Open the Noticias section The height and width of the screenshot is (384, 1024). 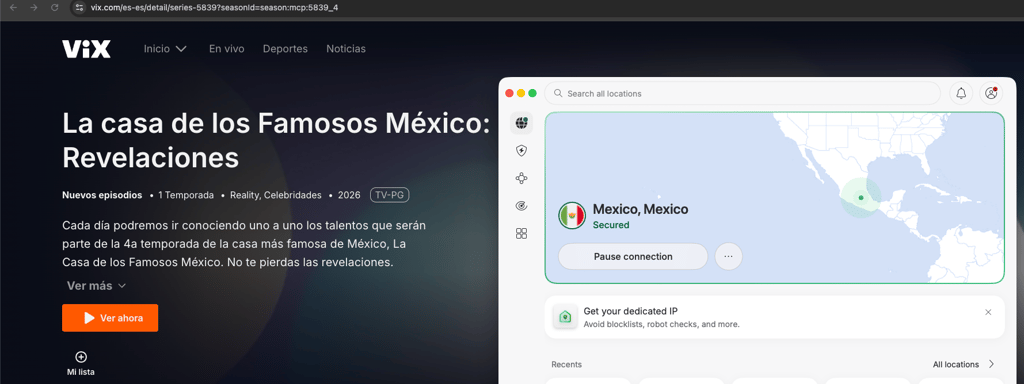tap(346, 49)
